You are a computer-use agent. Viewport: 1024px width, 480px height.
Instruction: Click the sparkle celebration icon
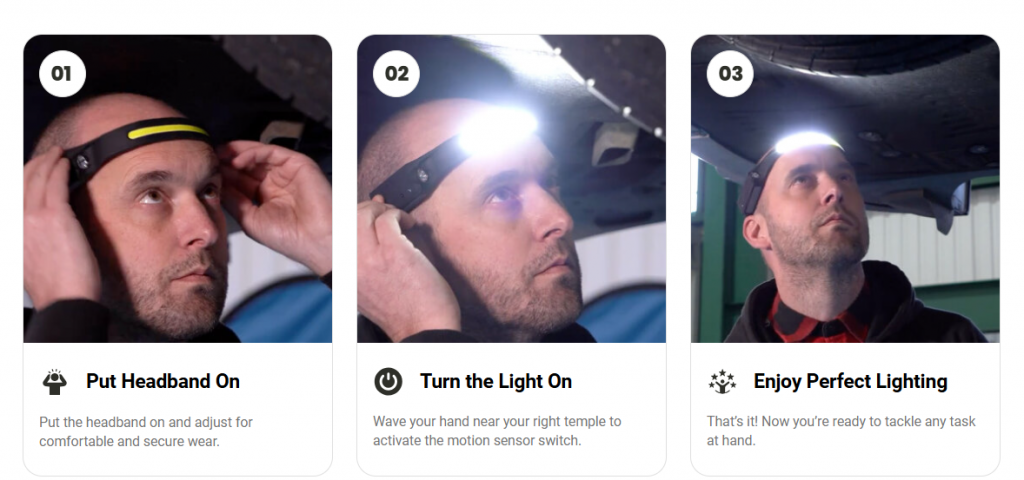click(x=722, y=381)
